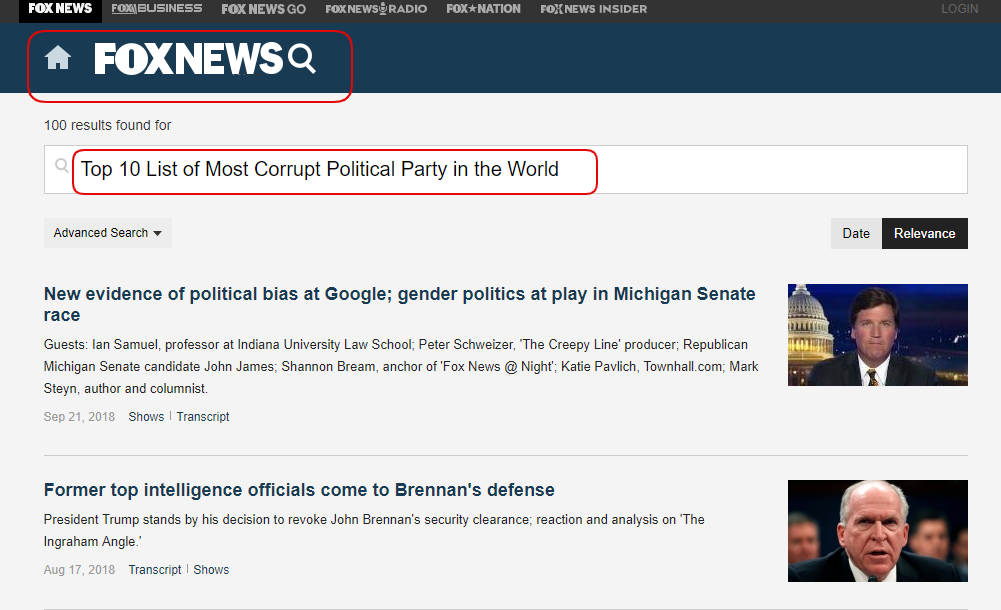The image size is (1001, 610).
Task: Click the "Sep 21, 2018" date
Action: pyautogui.click(x=79, y=417)
